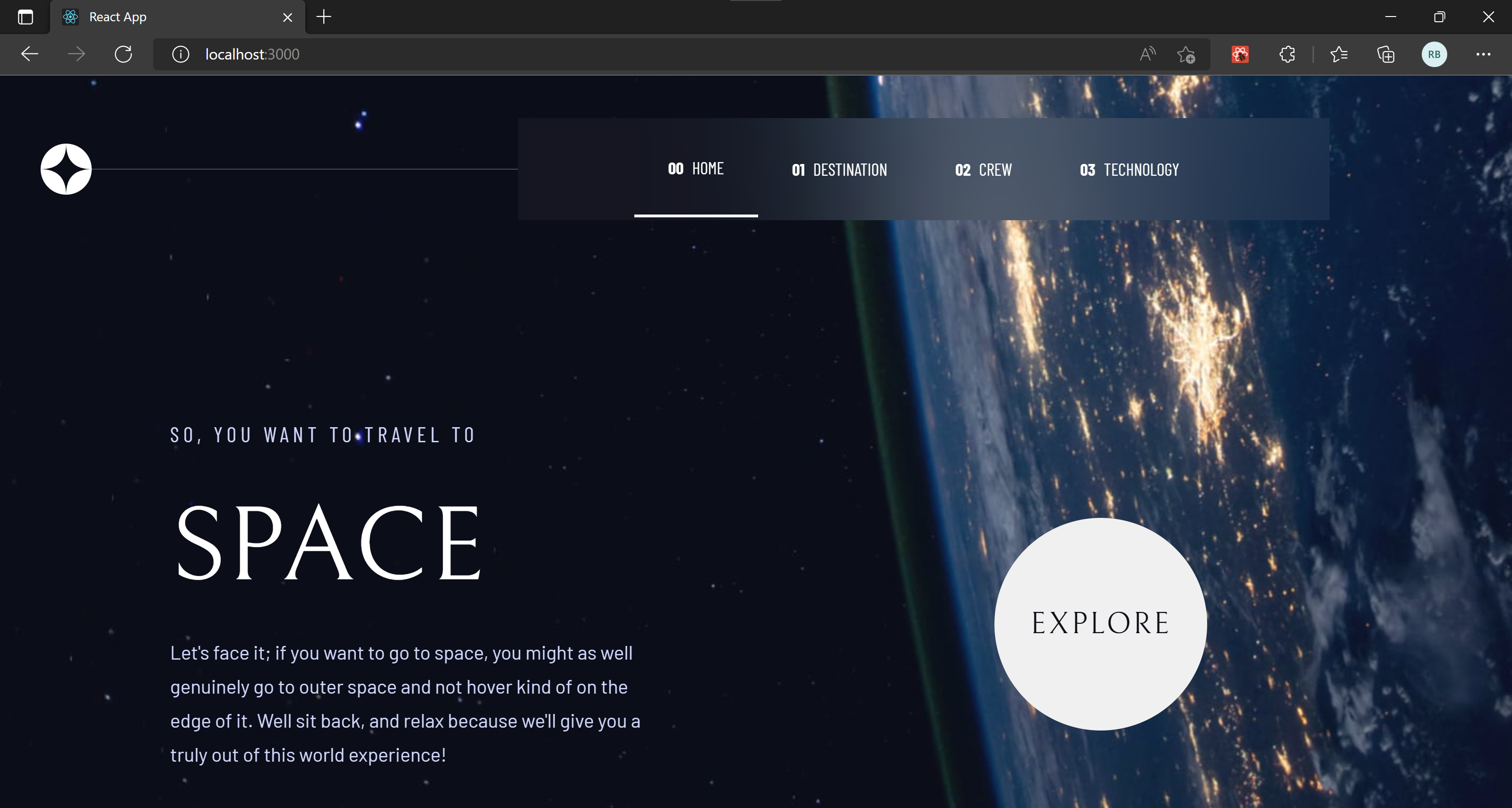Navigate to 01 Destination page

tap(839, 170)
